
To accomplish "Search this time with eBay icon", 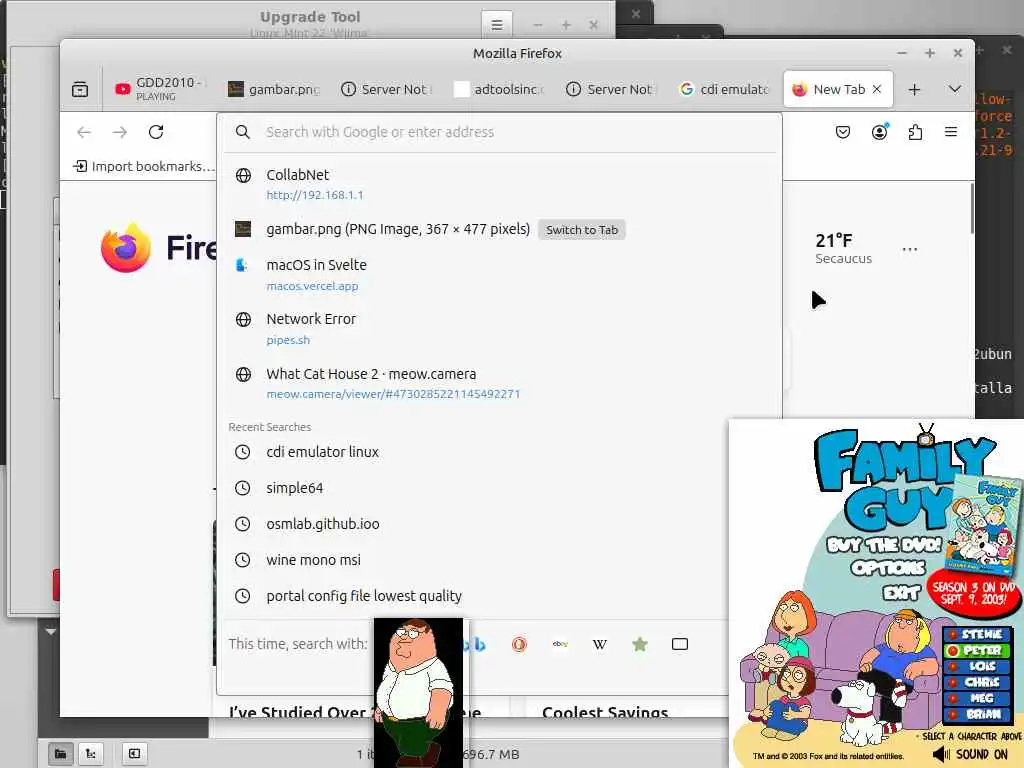I will [560, 645].
